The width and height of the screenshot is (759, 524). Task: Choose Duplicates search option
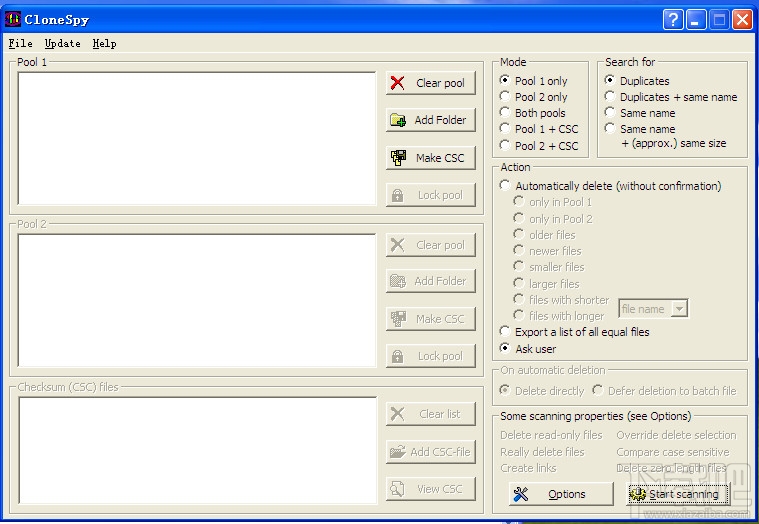coord(637,81)
